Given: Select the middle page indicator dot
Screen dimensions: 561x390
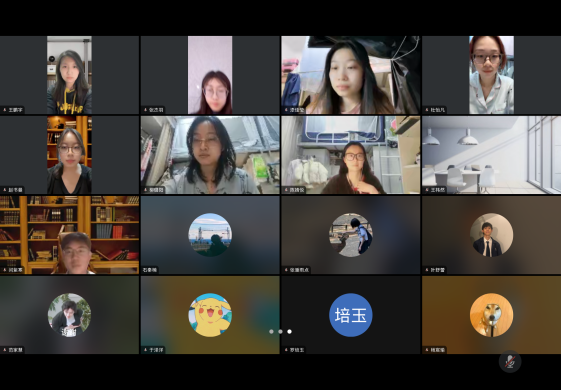Looking at the screenshot, I should coord(280,332).
